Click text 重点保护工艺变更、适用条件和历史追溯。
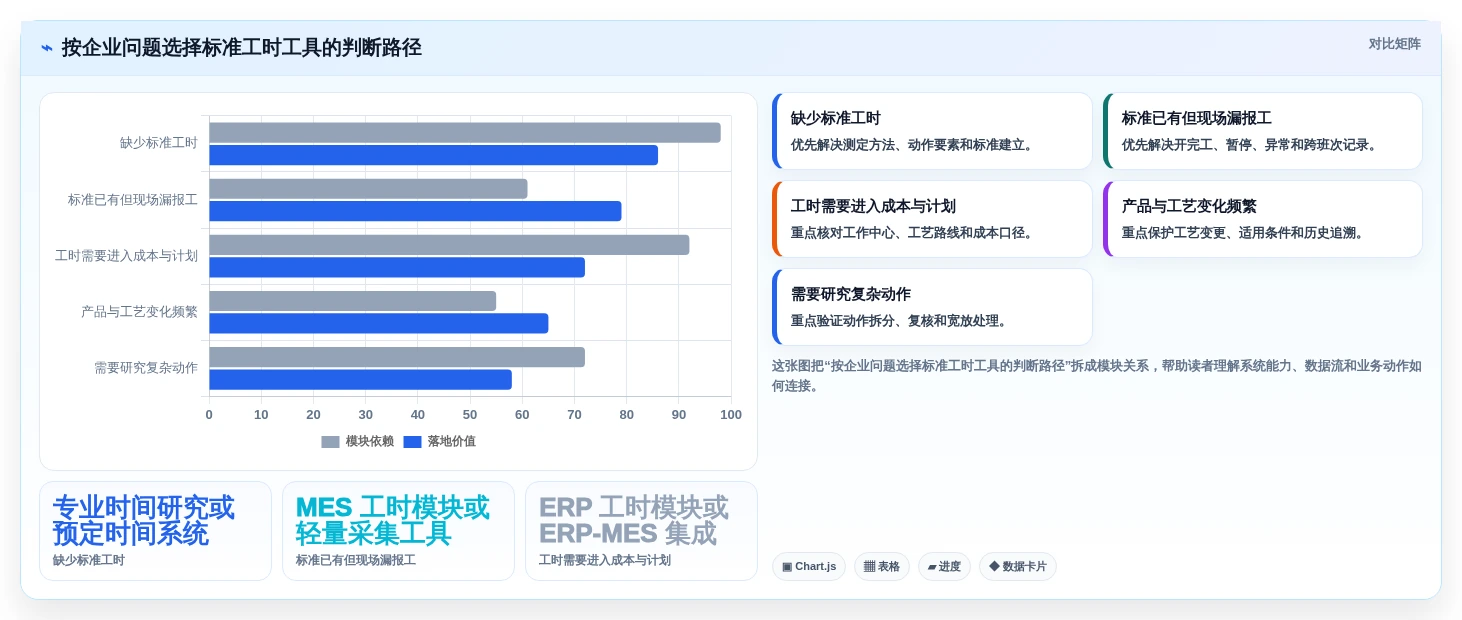 pyautogui.click(x=1245, y=233)
